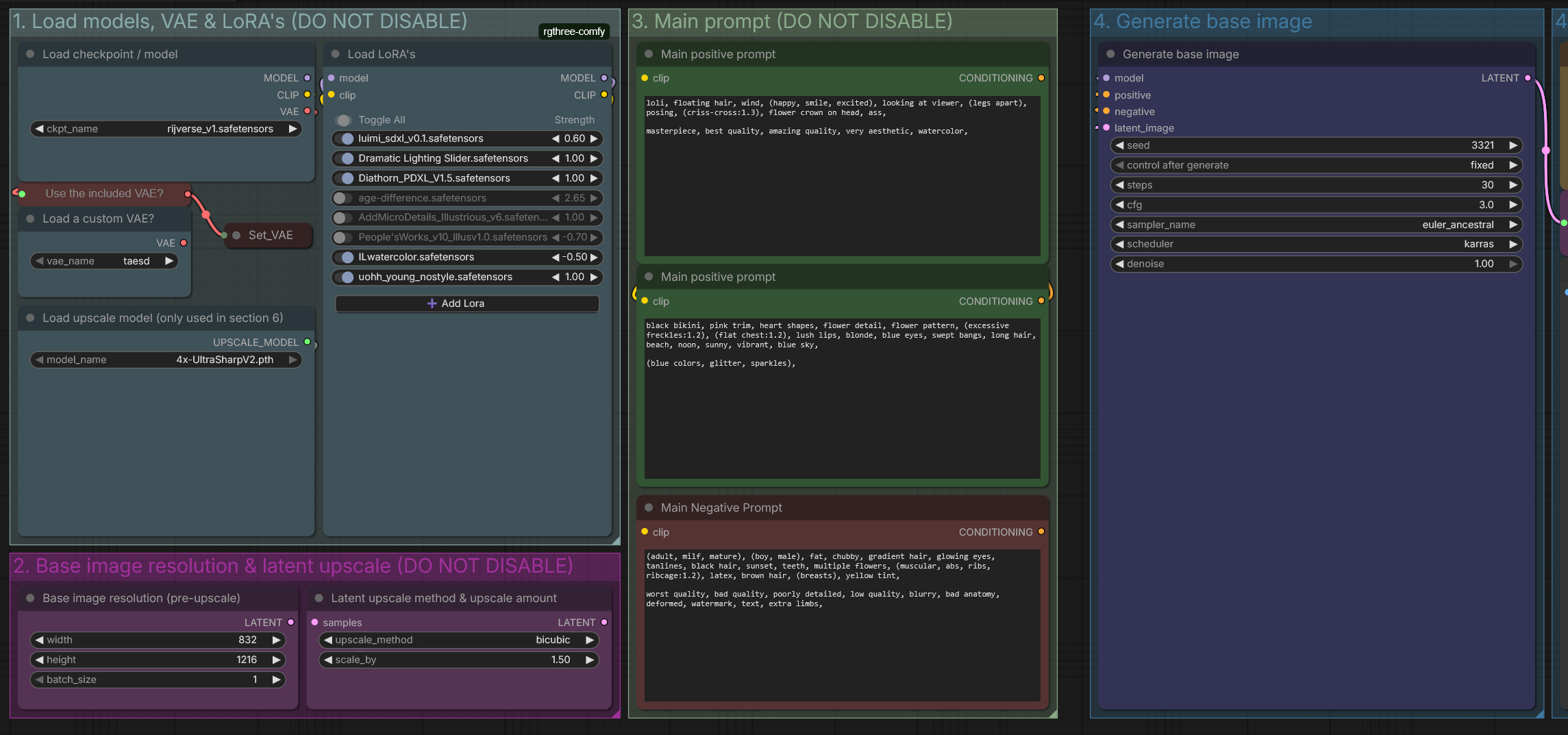Click the CONDITIONING output port on Main Negative Prompt

tap(1041, 532)
